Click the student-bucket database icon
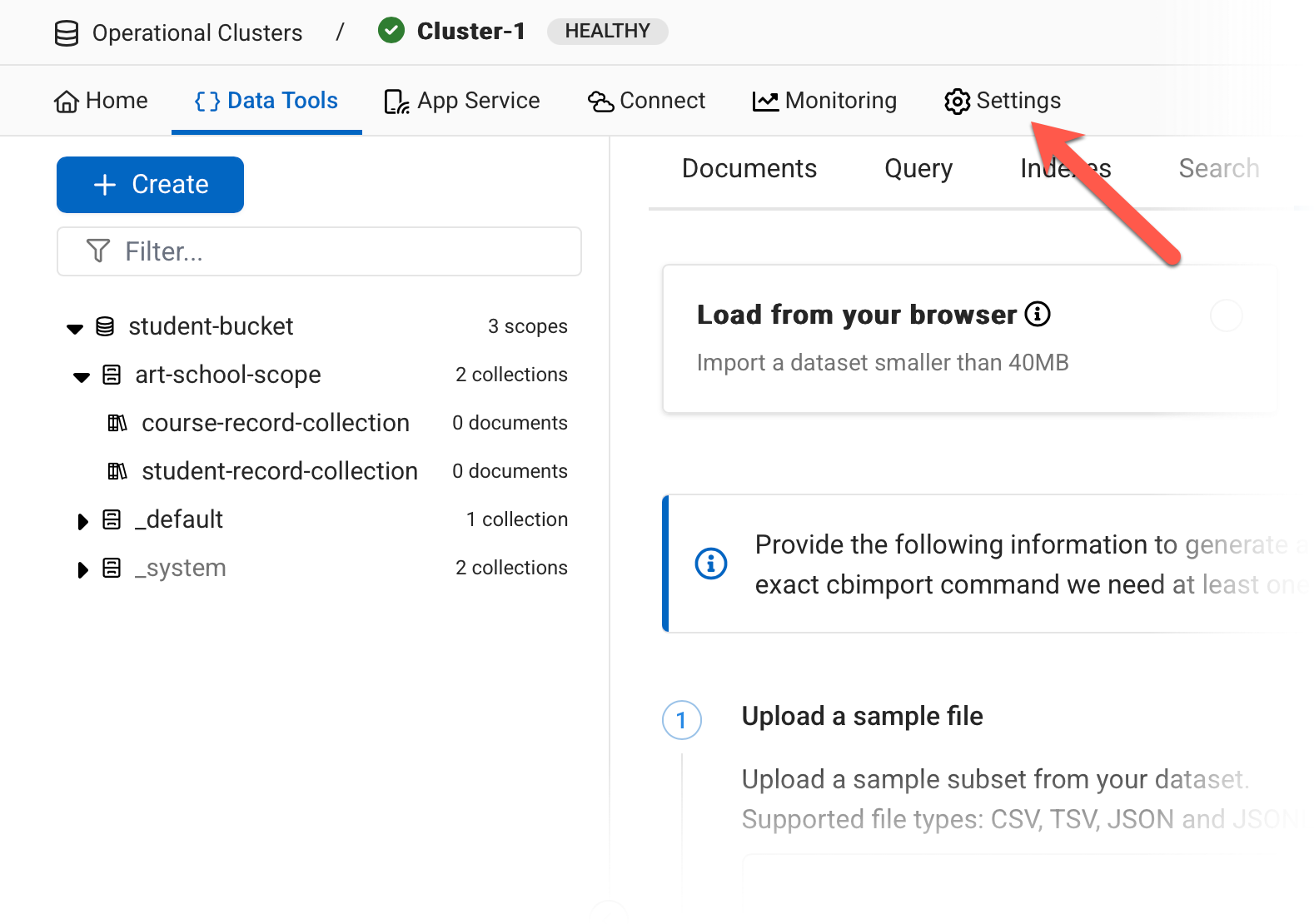 tap(105, 326)
